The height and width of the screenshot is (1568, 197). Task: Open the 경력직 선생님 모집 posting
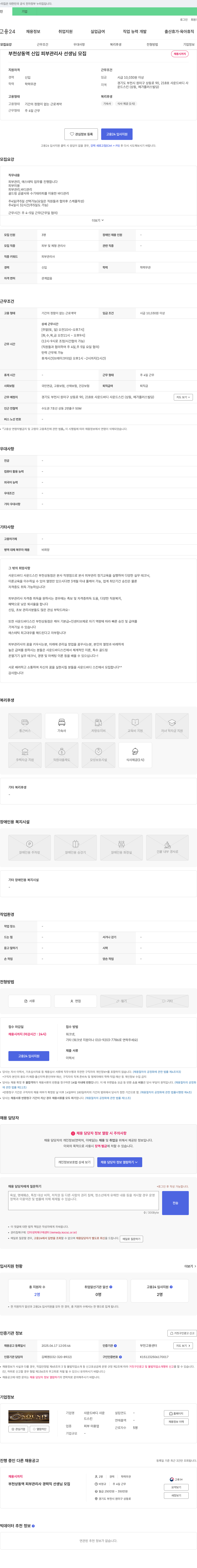click(x=39, y=1484)
